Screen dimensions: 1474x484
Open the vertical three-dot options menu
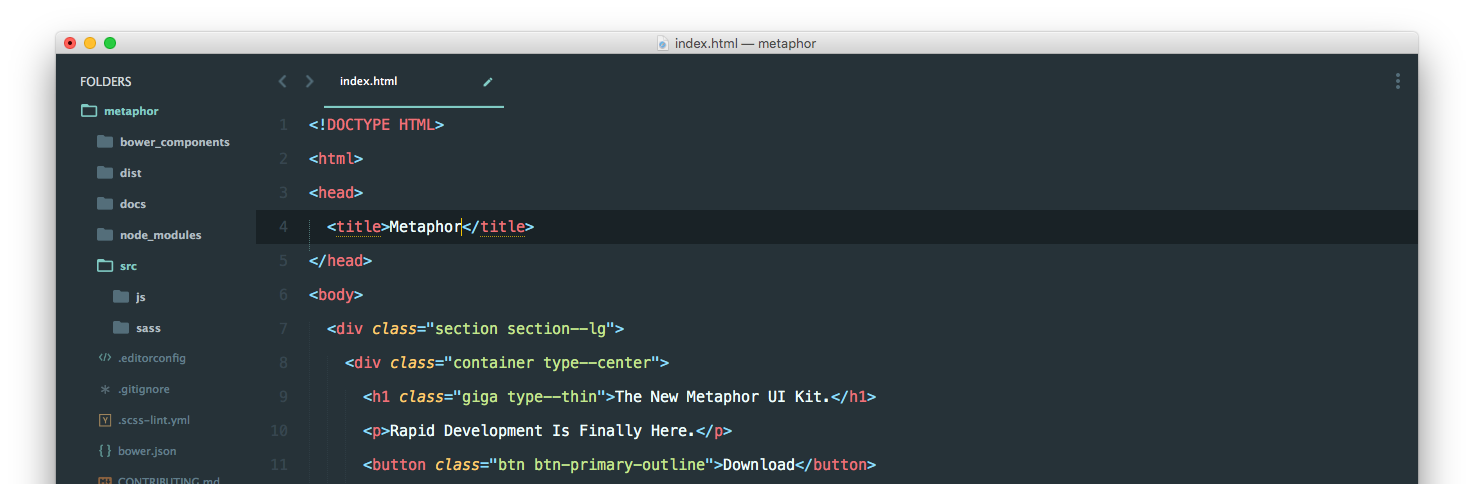[x=1397, y=82]
